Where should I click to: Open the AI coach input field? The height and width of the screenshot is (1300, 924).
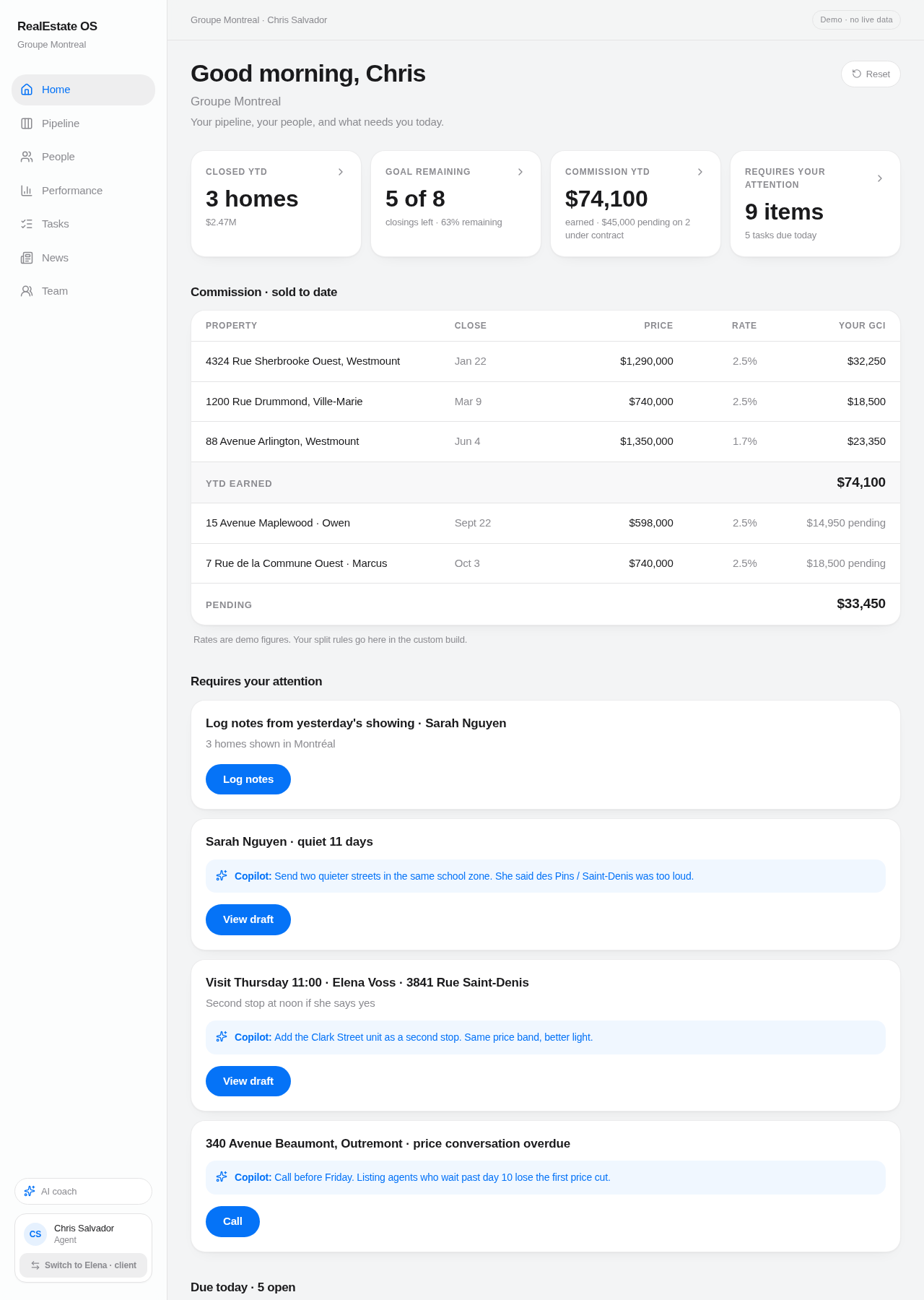click(83, 1191)
